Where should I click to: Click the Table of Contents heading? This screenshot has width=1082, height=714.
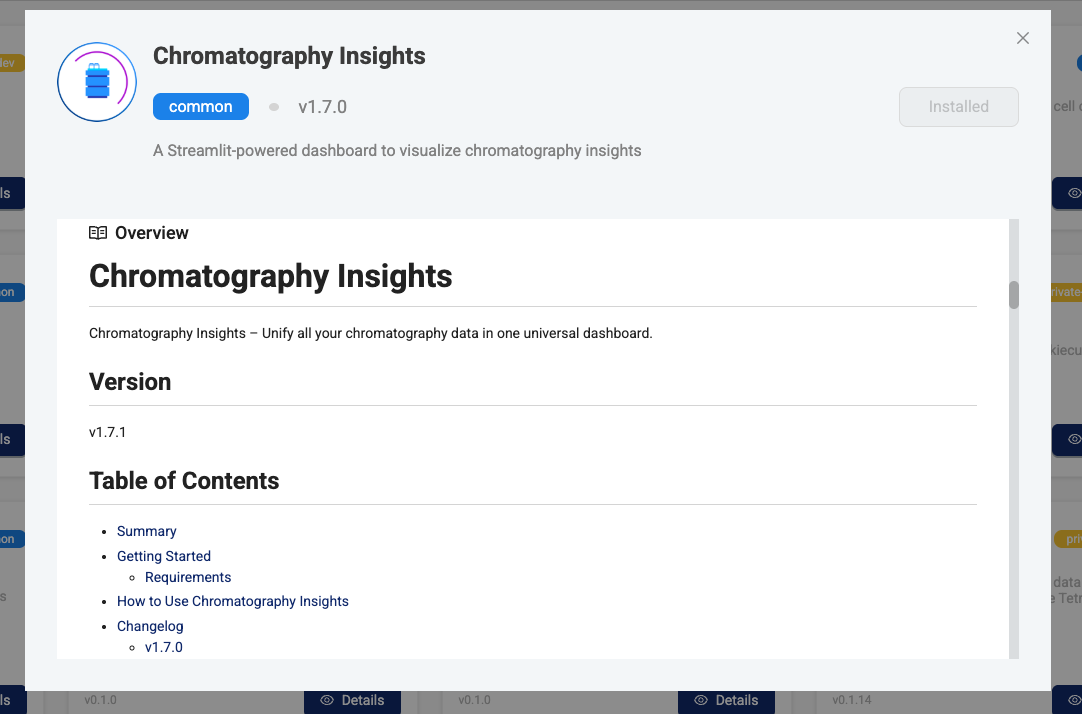pyautogui.click(x=184, y=481)
